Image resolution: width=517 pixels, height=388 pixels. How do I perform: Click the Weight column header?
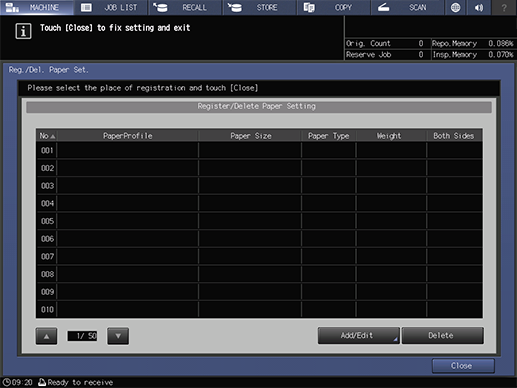pos(391,136)
